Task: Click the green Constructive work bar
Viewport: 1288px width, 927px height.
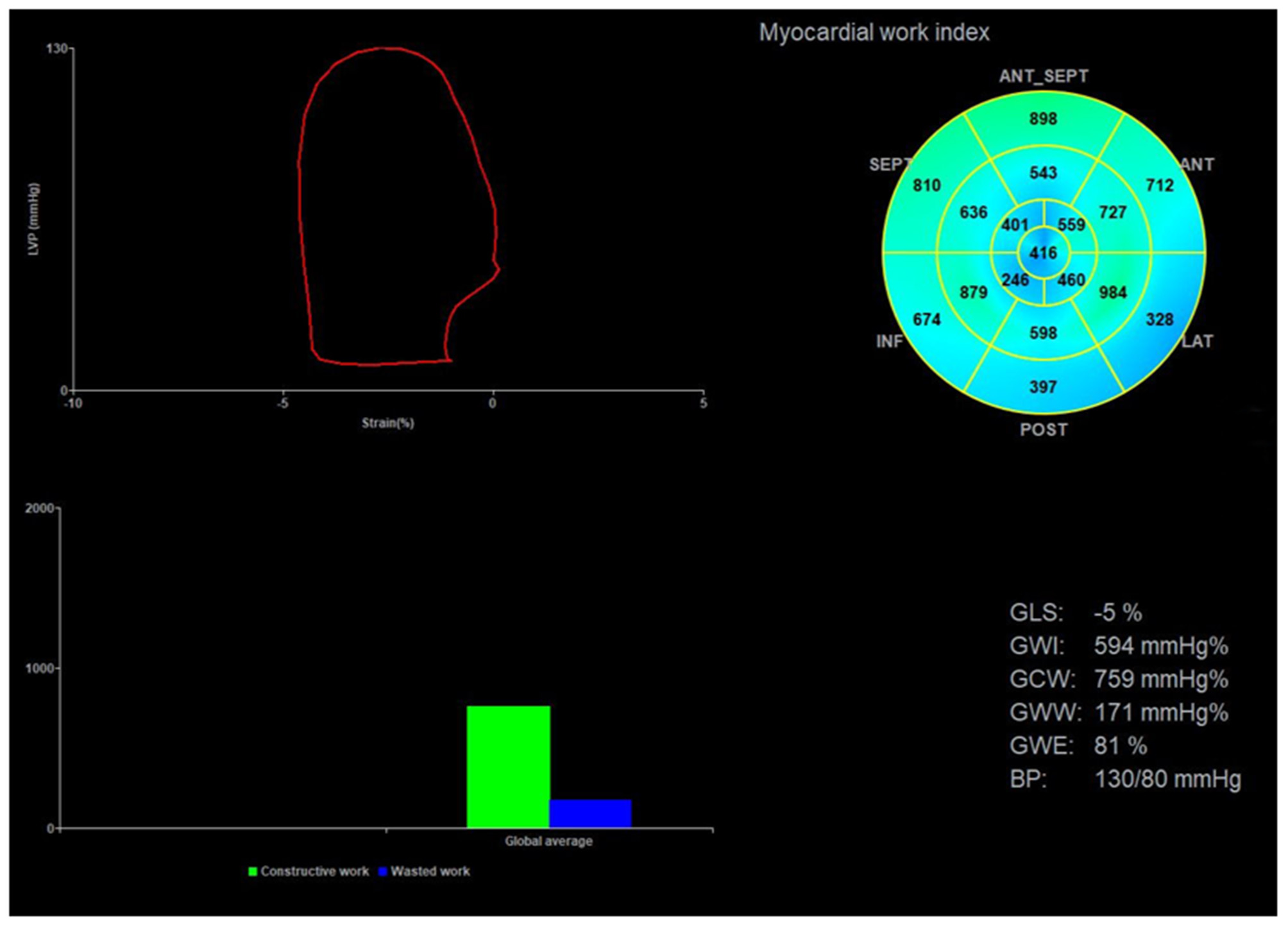Action: click(x=508, y=767)
